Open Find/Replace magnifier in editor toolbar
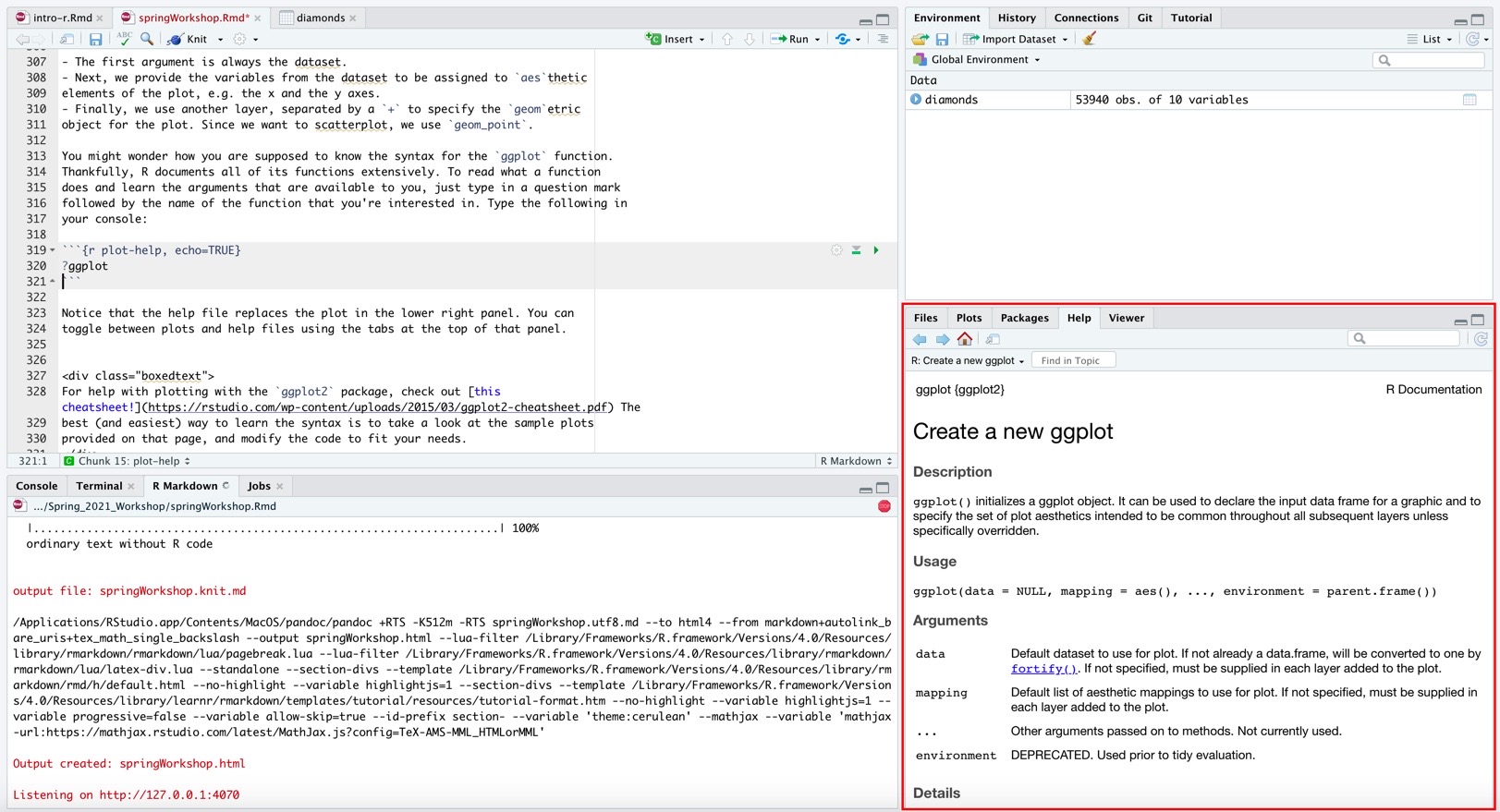This screenshot has width=1500, height=812. (147, 39)
